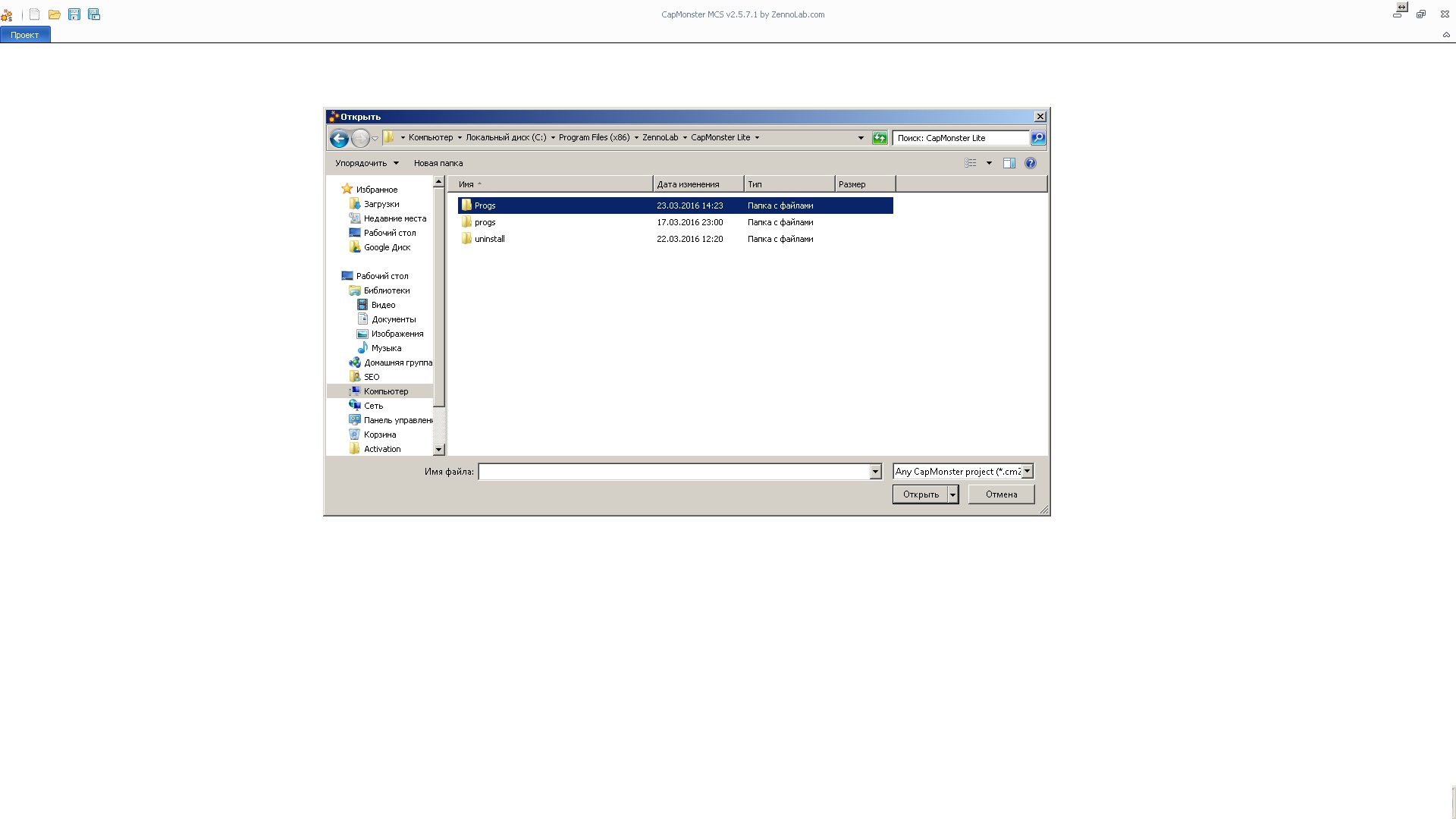
Task: Click Новая папка button
Action: pyautogui.click(x=438, y=163)
